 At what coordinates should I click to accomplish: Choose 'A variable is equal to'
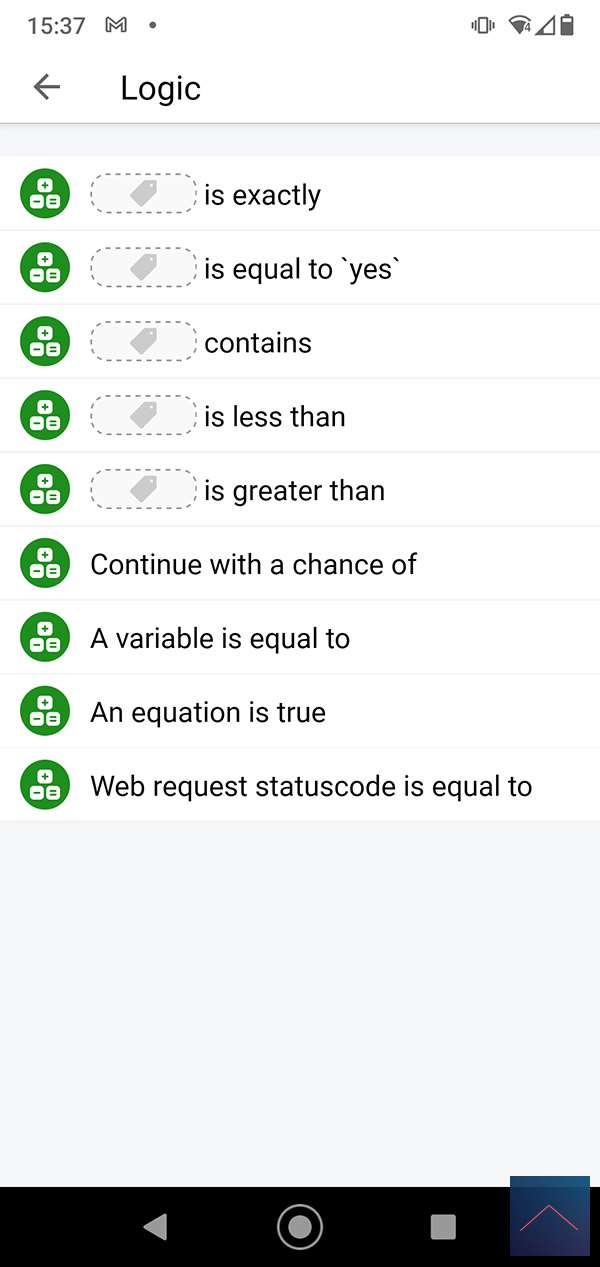coord(220,638)
